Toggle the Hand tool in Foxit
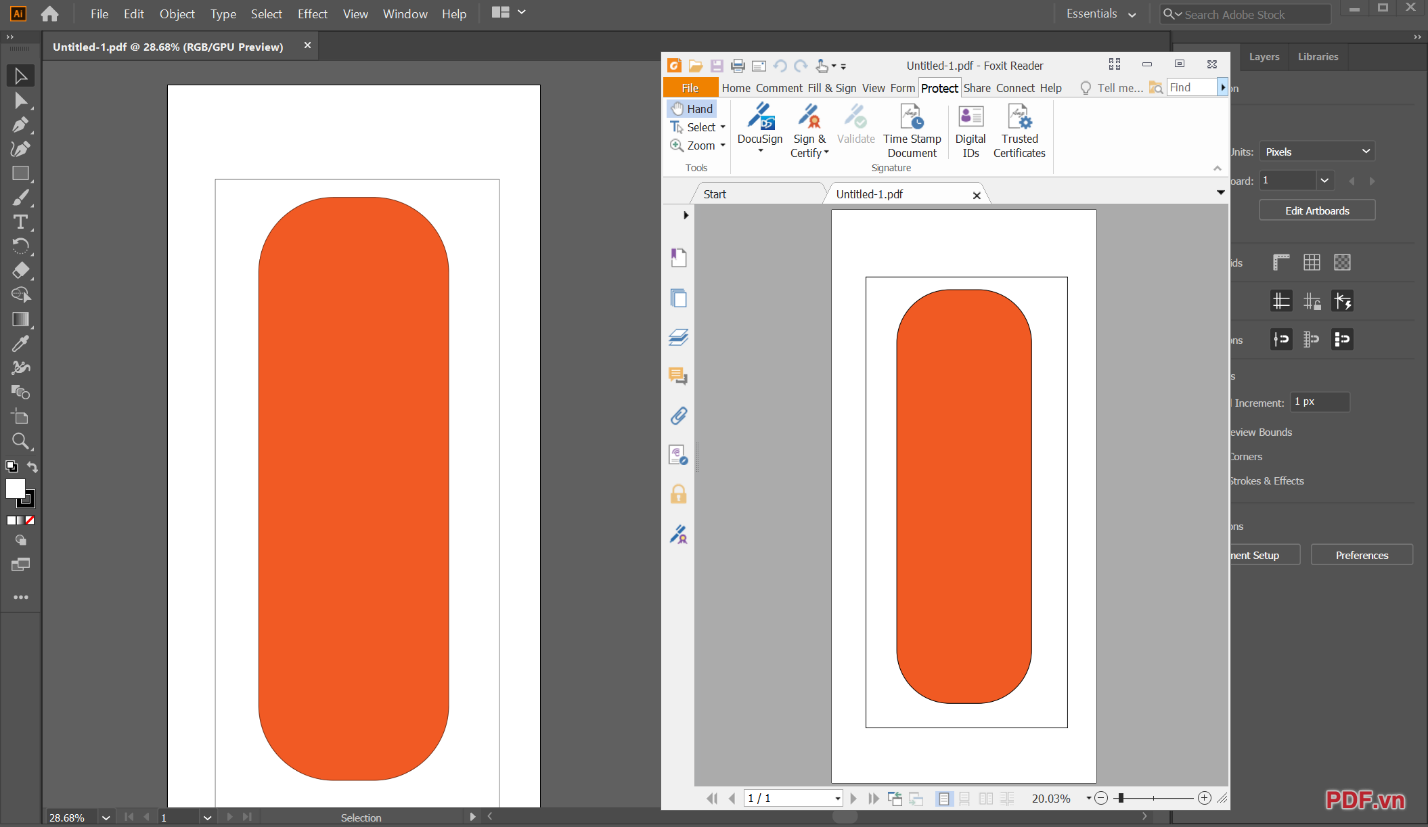1428x827 pixels. [x=692, y=109]
